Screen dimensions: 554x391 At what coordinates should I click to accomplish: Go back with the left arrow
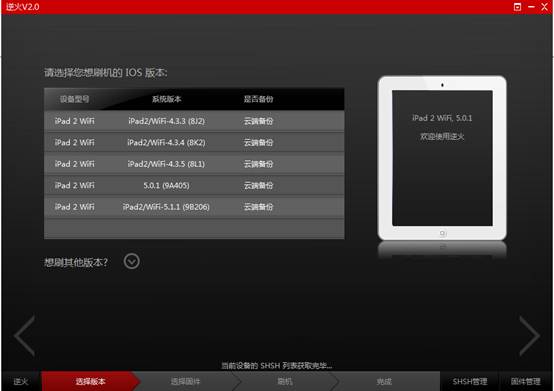click(x=24, y=336)
